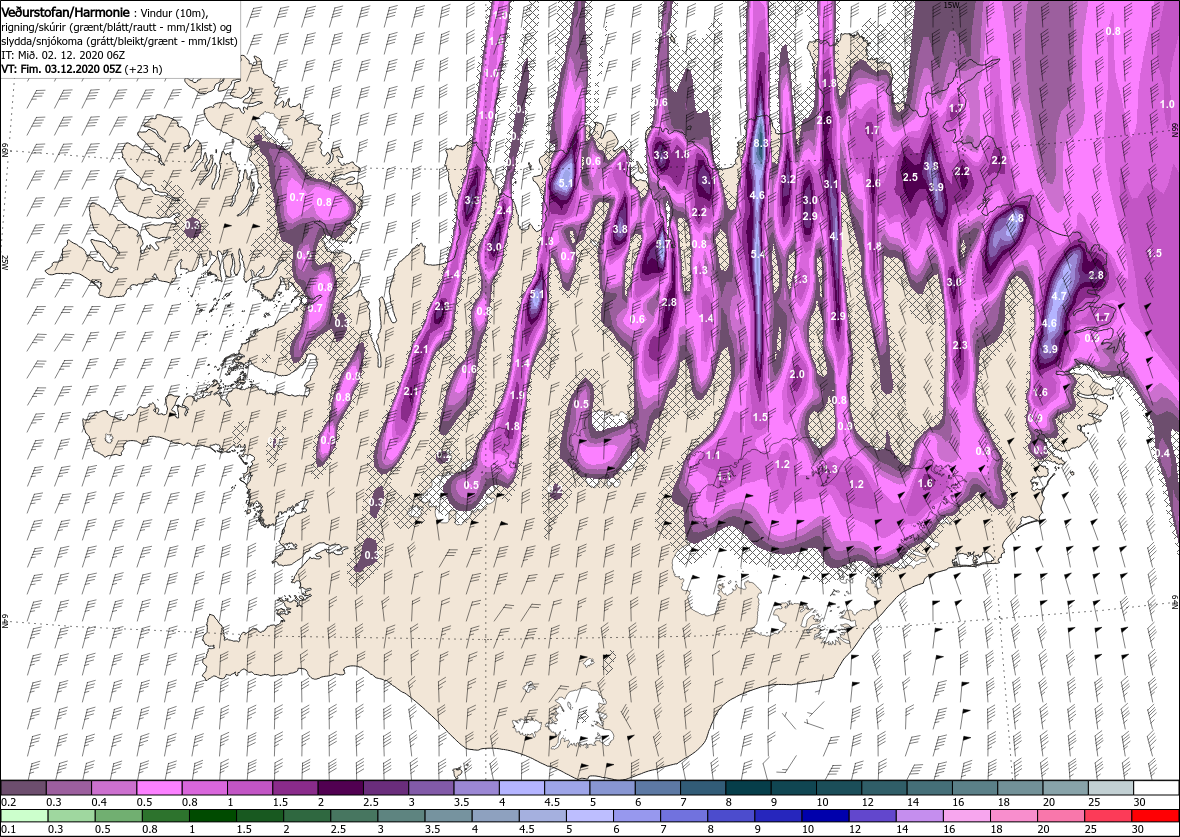The height and width of the screenshot is (837, 1180).
Task: Click upper legend swatch between 8 and 9
Action: click(748, 788)
